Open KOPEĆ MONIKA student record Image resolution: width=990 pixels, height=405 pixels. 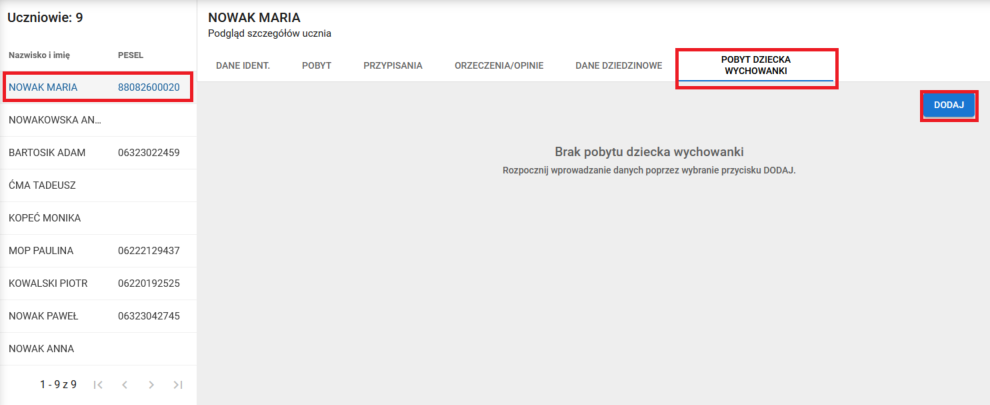point(44,218)
